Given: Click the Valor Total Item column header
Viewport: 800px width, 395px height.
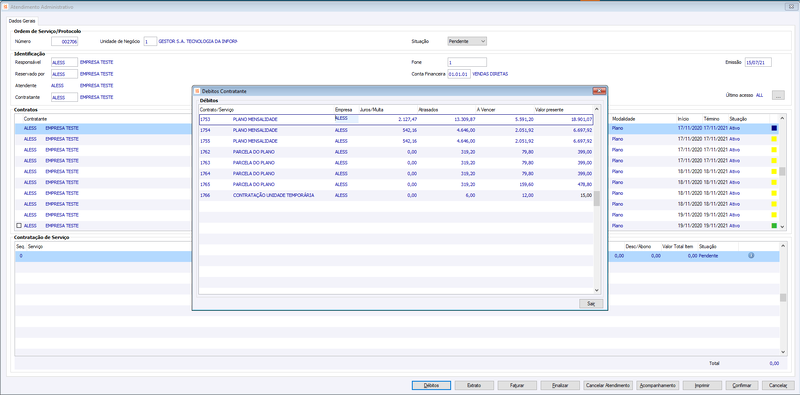Looking at the screenshot, I should pos(678,246).
